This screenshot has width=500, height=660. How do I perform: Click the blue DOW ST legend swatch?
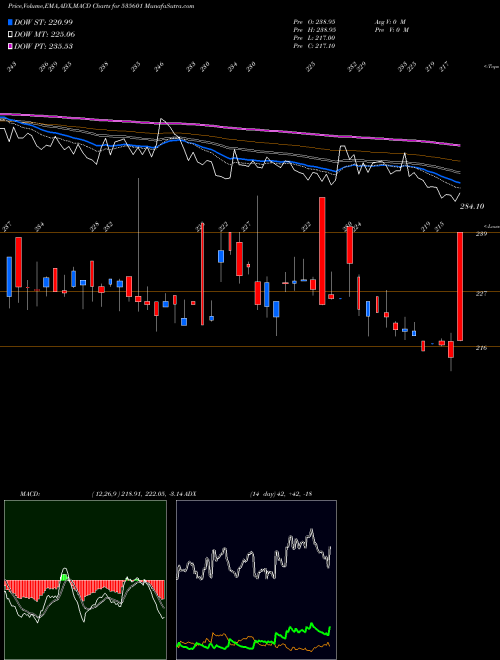coord(10,22)
